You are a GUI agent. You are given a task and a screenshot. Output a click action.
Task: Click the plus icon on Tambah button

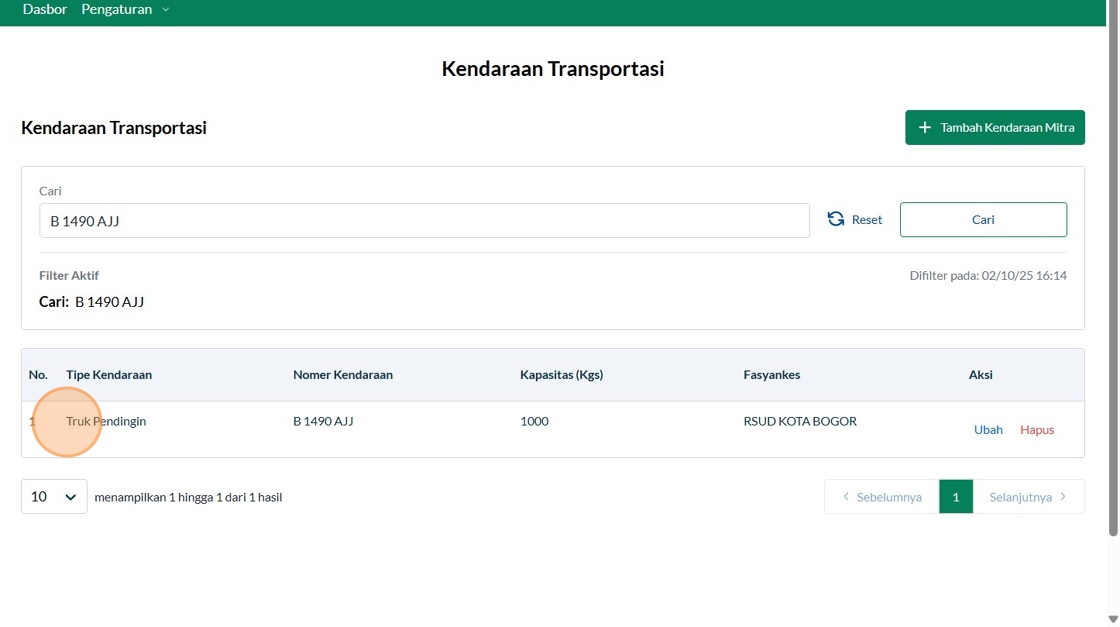924,127
